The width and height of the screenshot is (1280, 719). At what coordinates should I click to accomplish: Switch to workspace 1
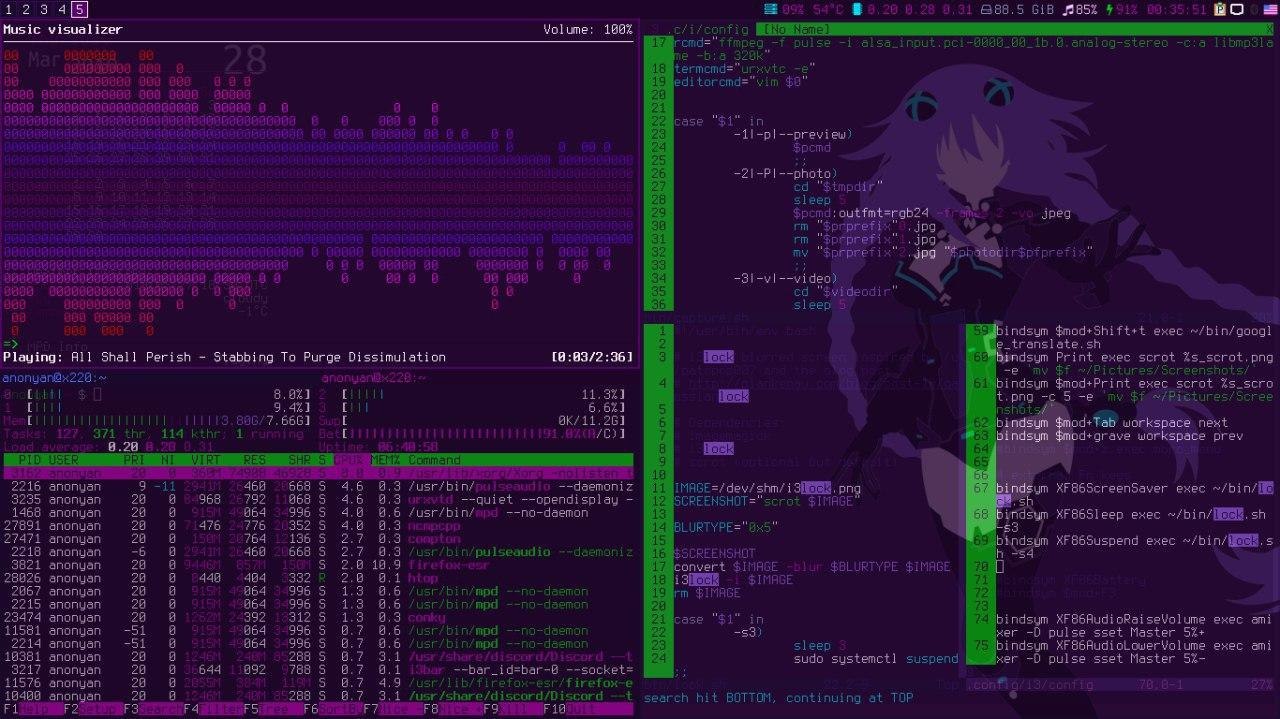tap(9, 9)
